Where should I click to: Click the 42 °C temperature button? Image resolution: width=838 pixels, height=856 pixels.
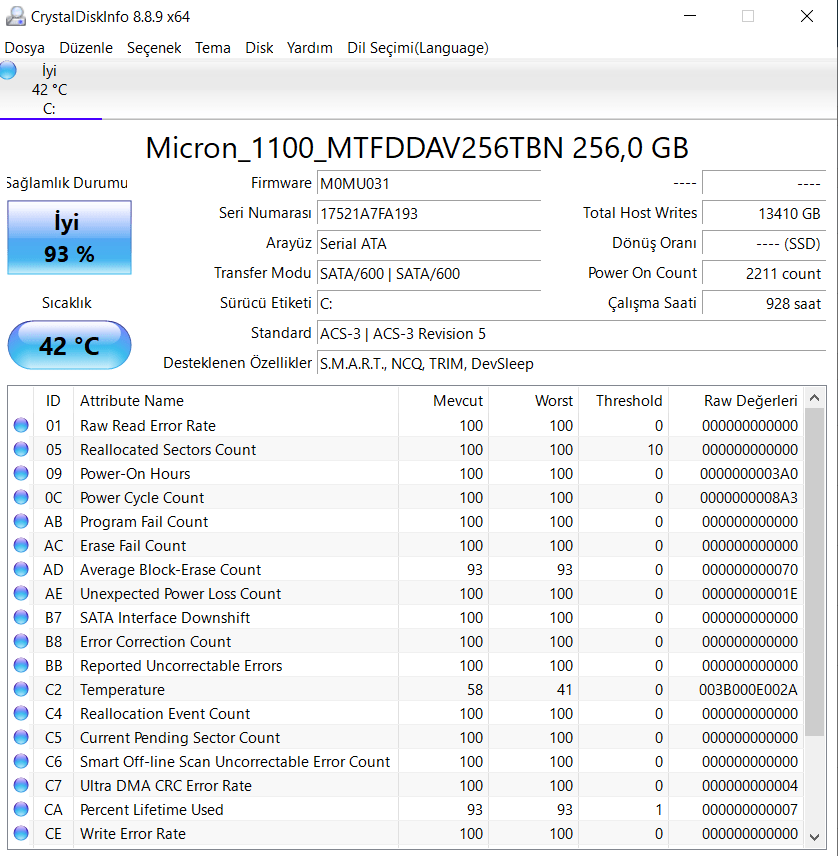(x=69, y=346)
